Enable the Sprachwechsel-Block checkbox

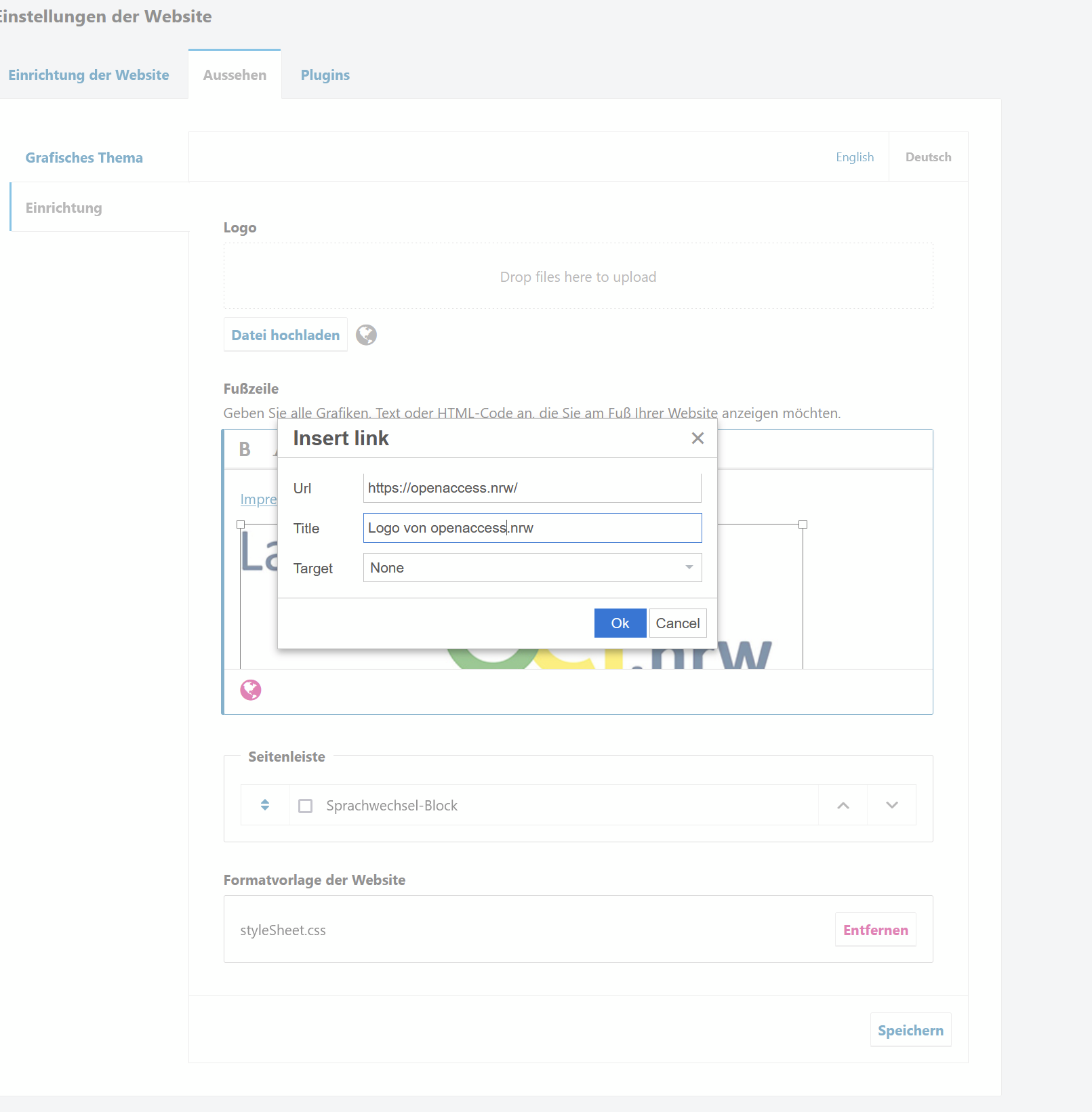[306, 806]
